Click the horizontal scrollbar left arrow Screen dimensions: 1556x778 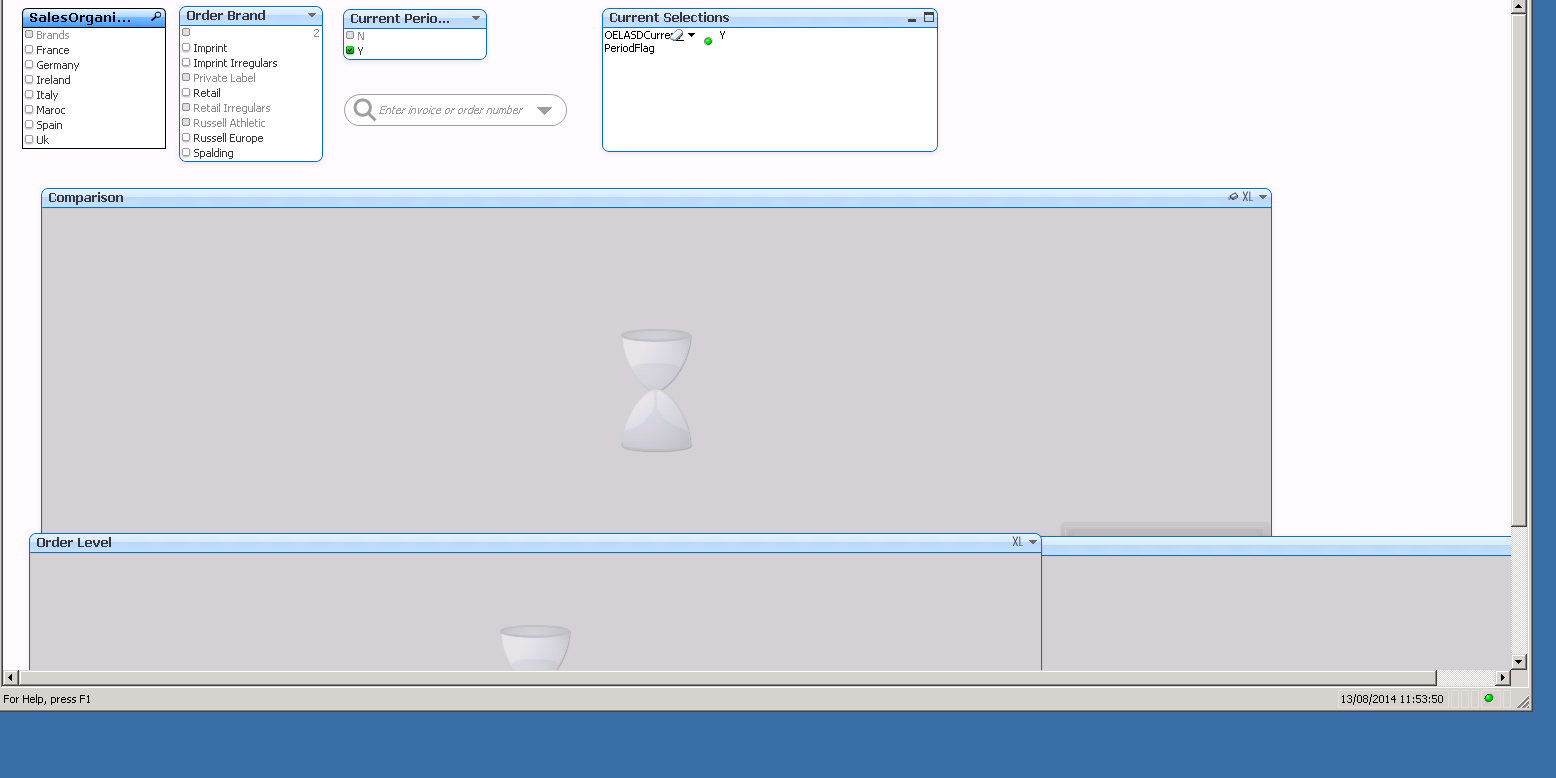(x=10, y=677)
